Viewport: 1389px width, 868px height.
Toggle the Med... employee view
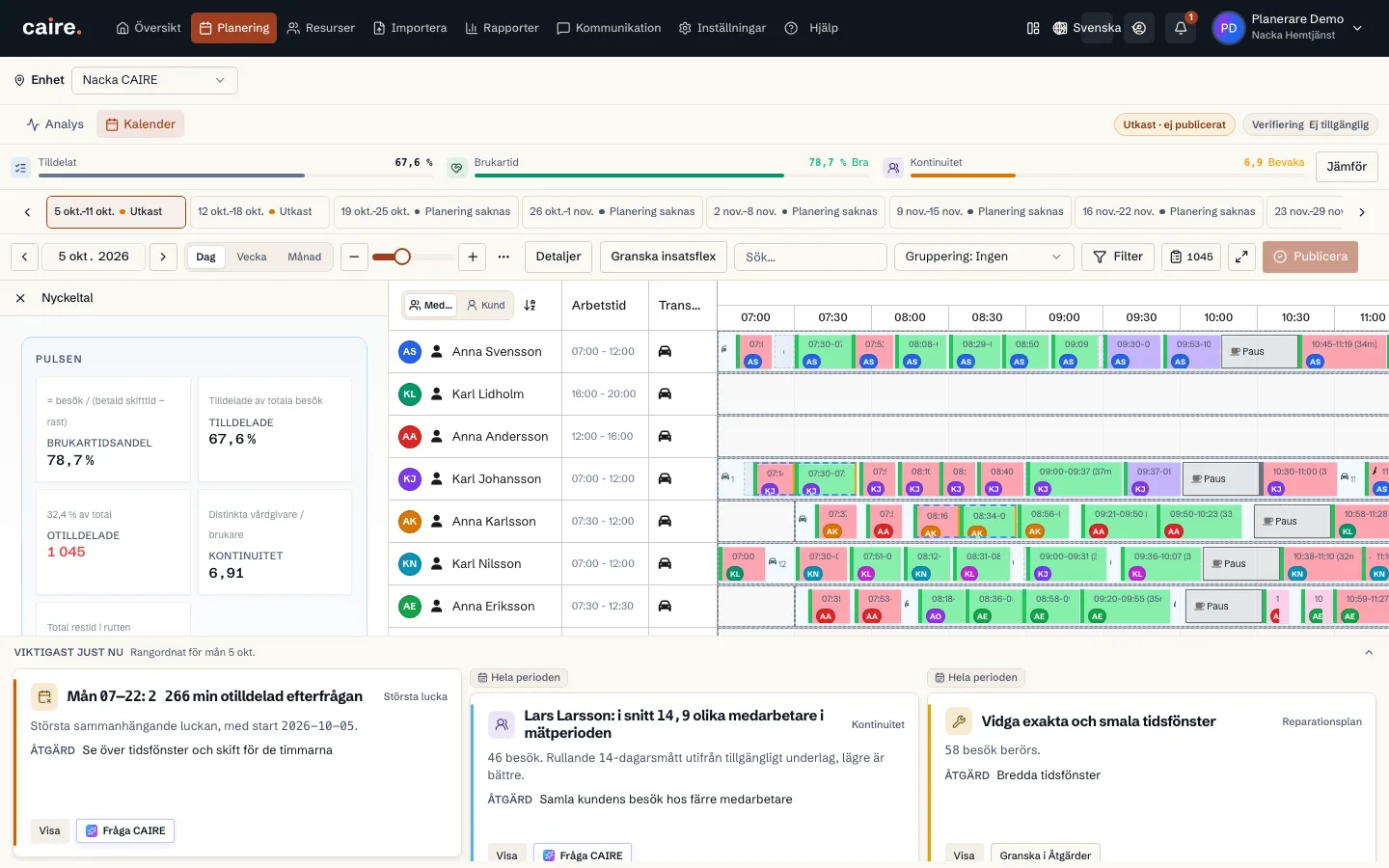click(x=430, y=306)
